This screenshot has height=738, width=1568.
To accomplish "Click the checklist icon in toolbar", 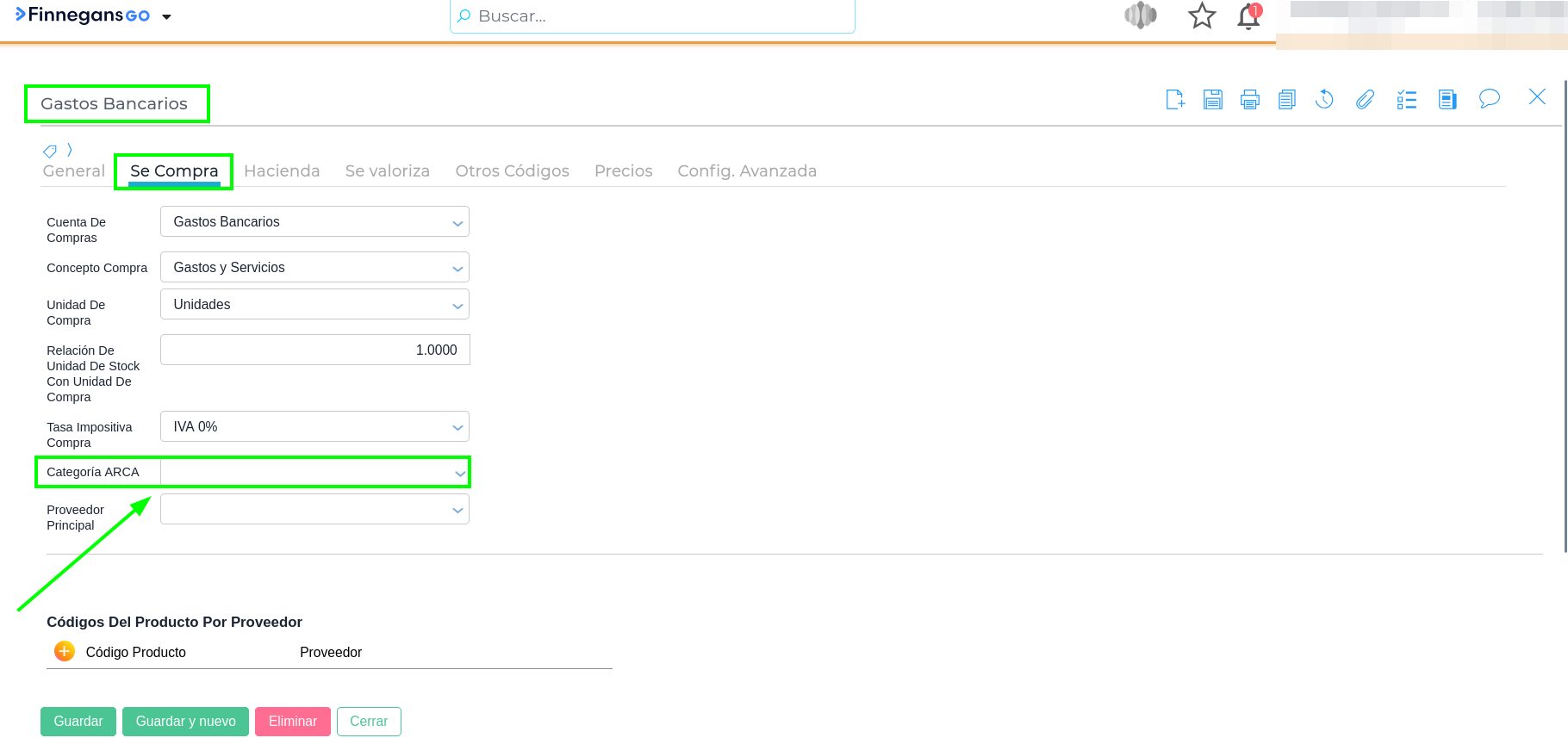I will click(x=1407, y=100).
